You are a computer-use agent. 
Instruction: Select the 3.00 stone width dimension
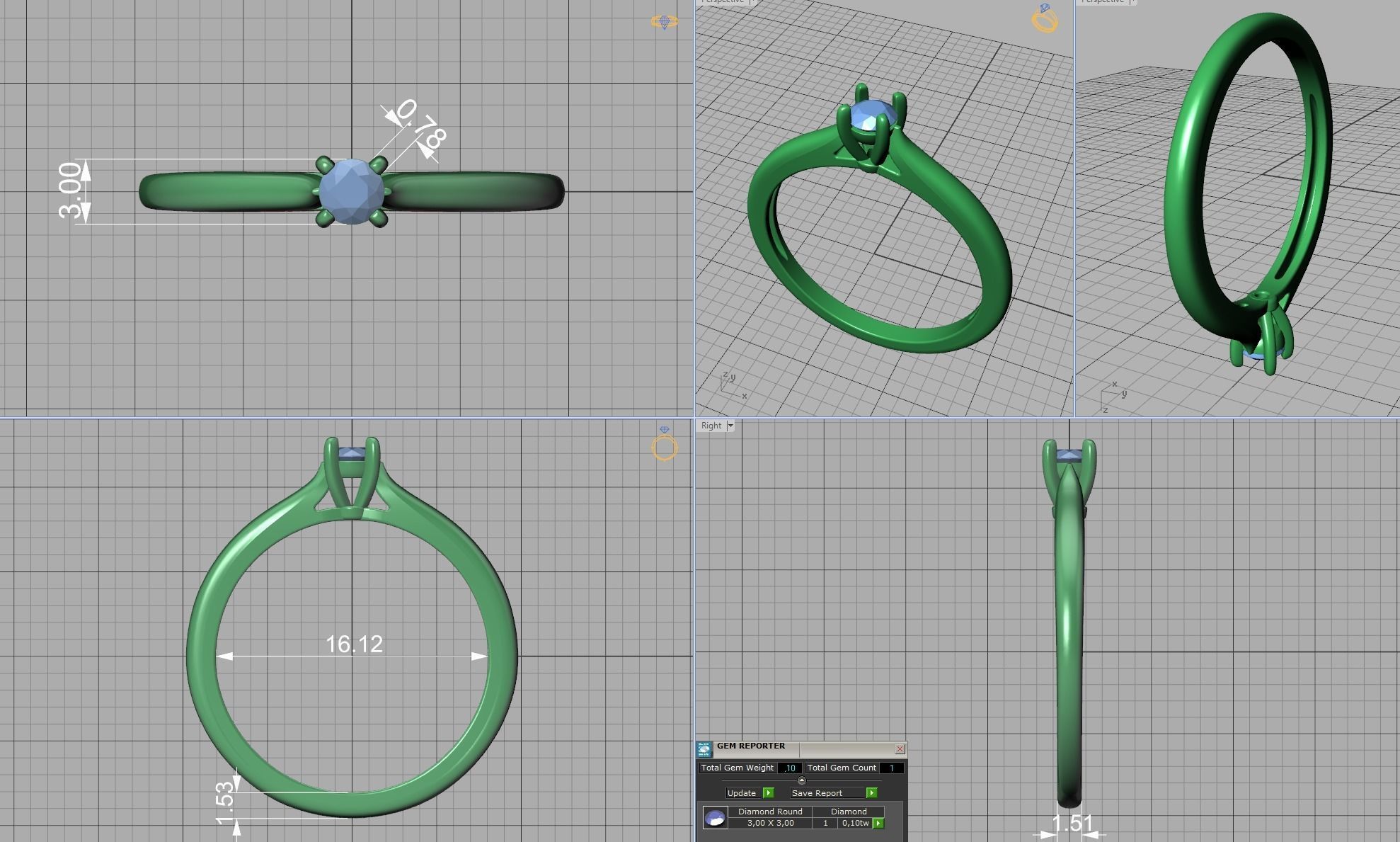click(x=70, y=190)
